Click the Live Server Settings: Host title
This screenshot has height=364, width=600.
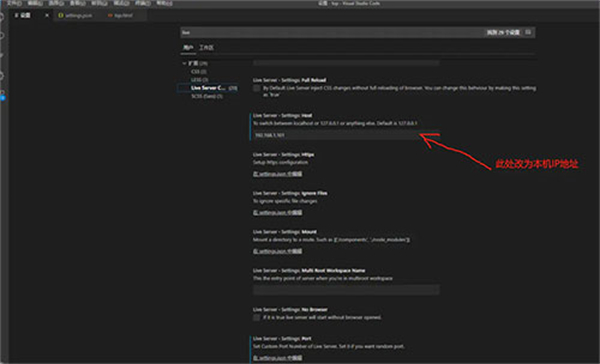[282, 116]
